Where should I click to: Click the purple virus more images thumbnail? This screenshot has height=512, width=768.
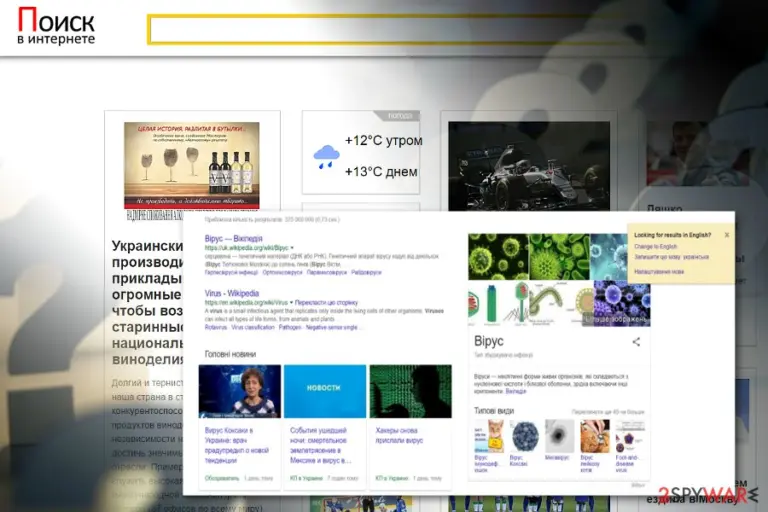pos(622,303)
